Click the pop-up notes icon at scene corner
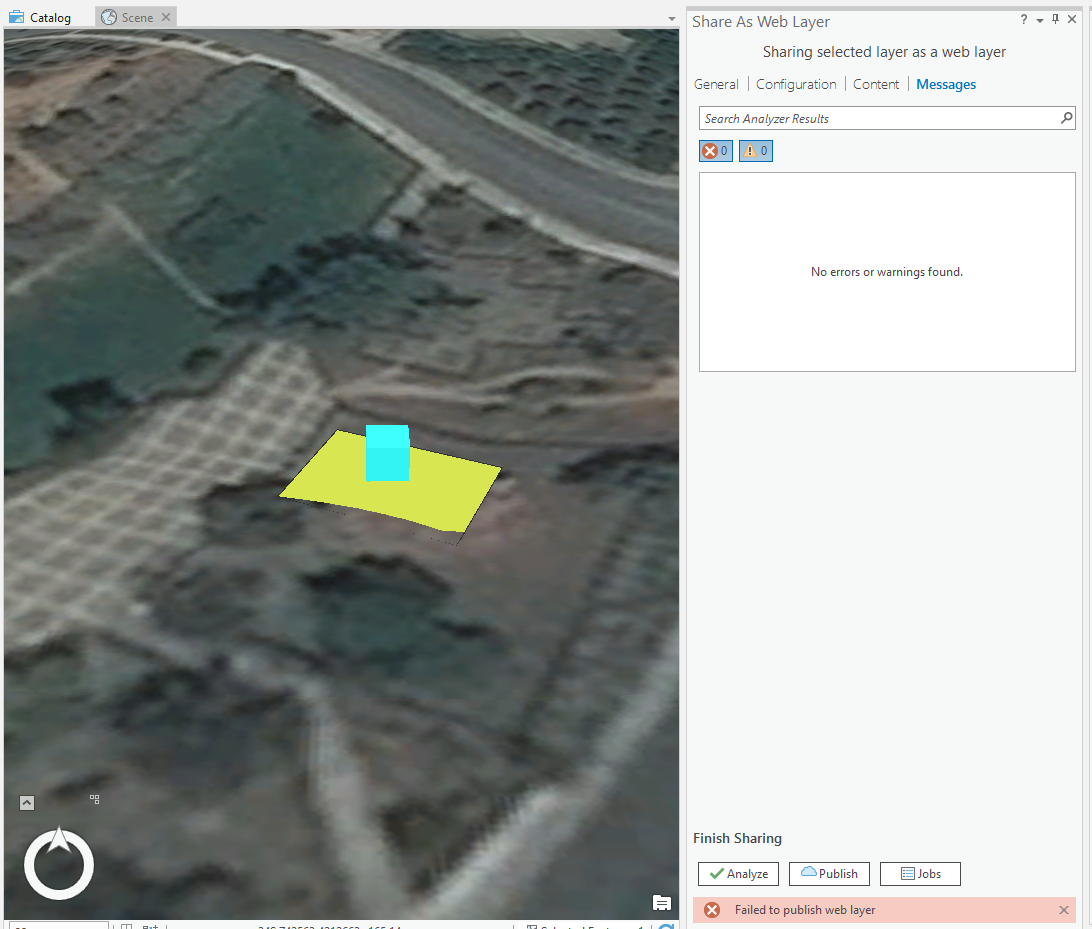Viewport: 1092px width, 929px height. (x=662, y=903)
